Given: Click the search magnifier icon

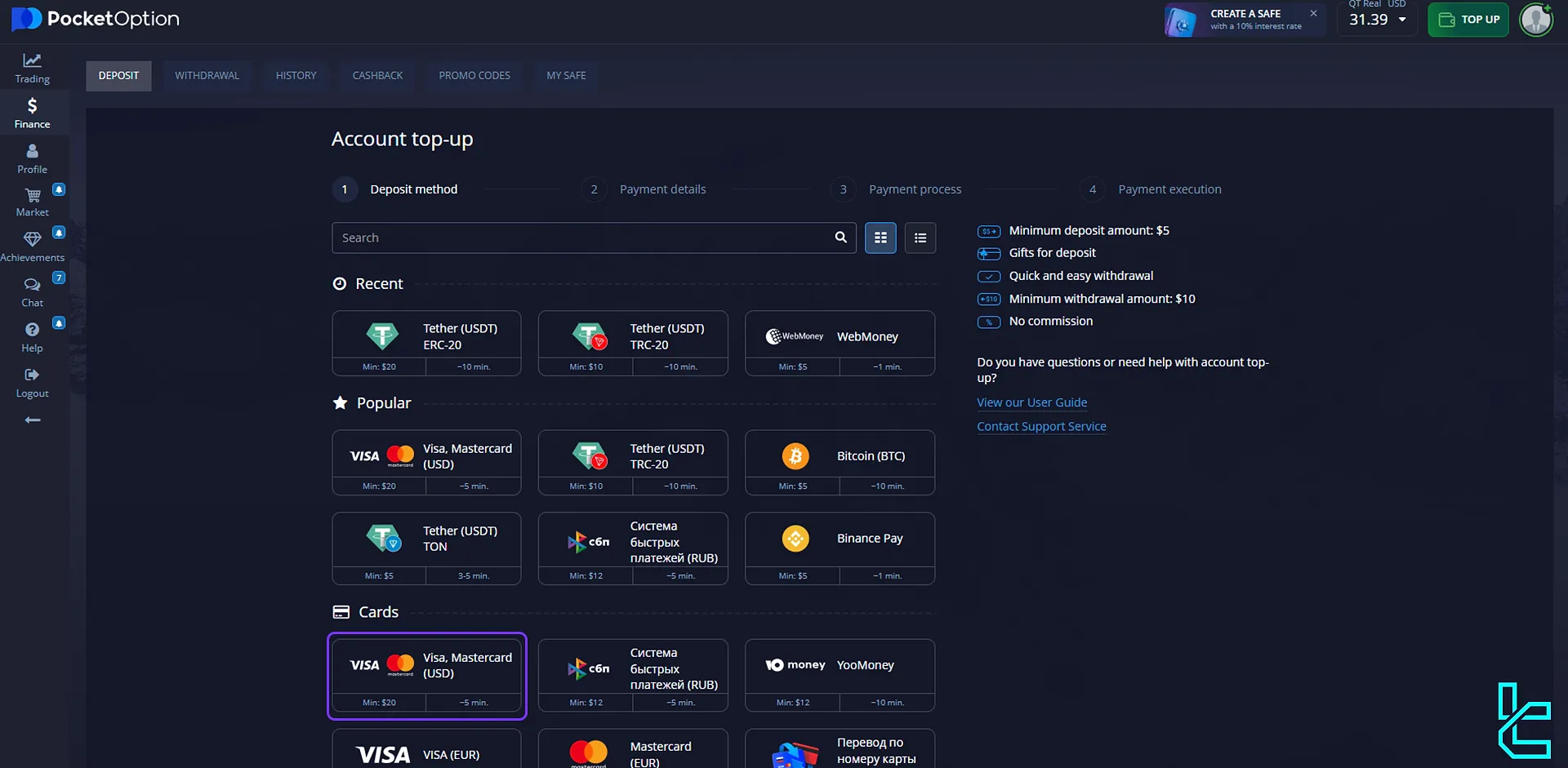Looking at the screenshot, I should (x=840, y=238).
